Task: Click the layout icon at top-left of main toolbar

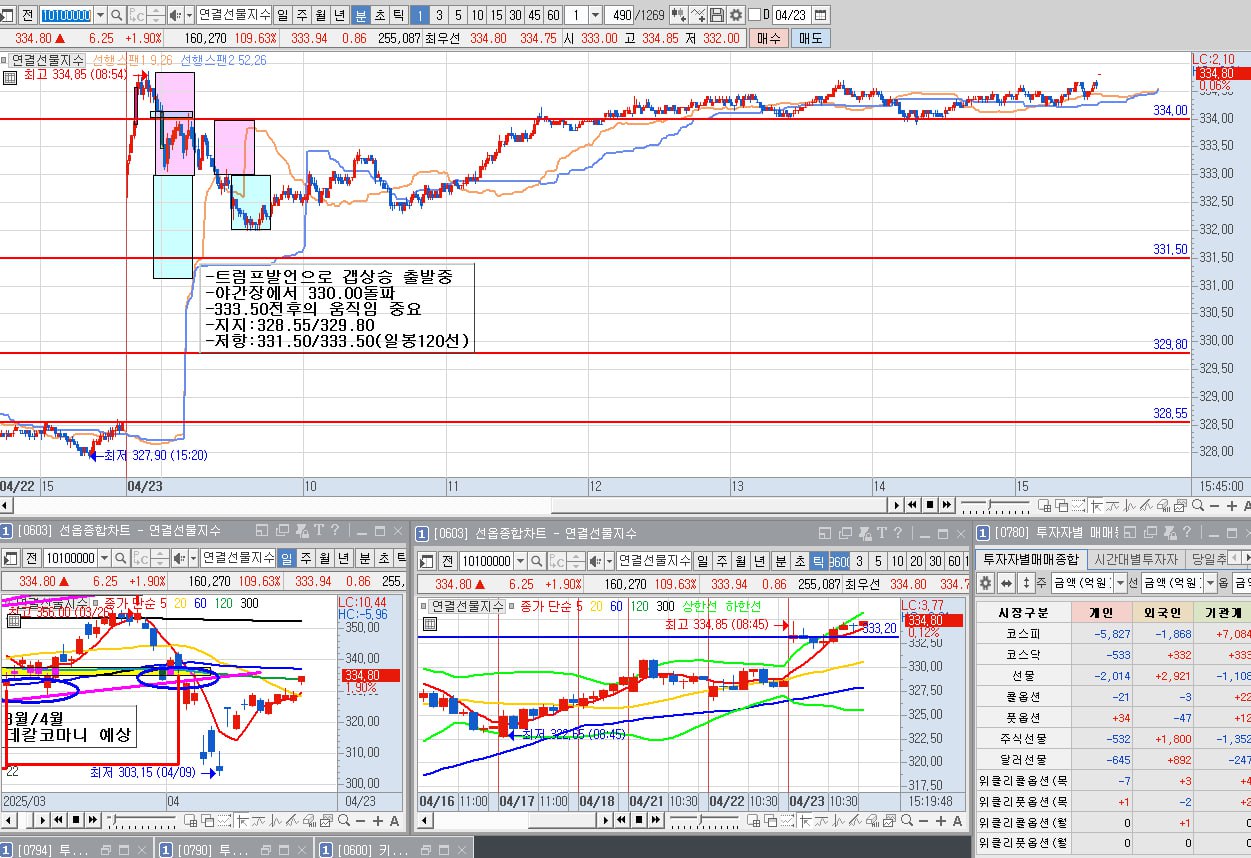Action: (x=8, y=15)
